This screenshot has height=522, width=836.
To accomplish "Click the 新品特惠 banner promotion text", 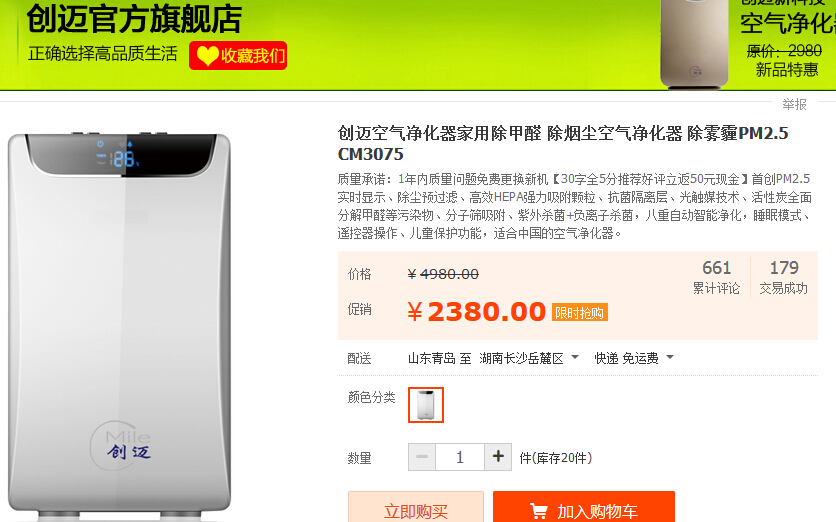I will (x=787, y=70).
